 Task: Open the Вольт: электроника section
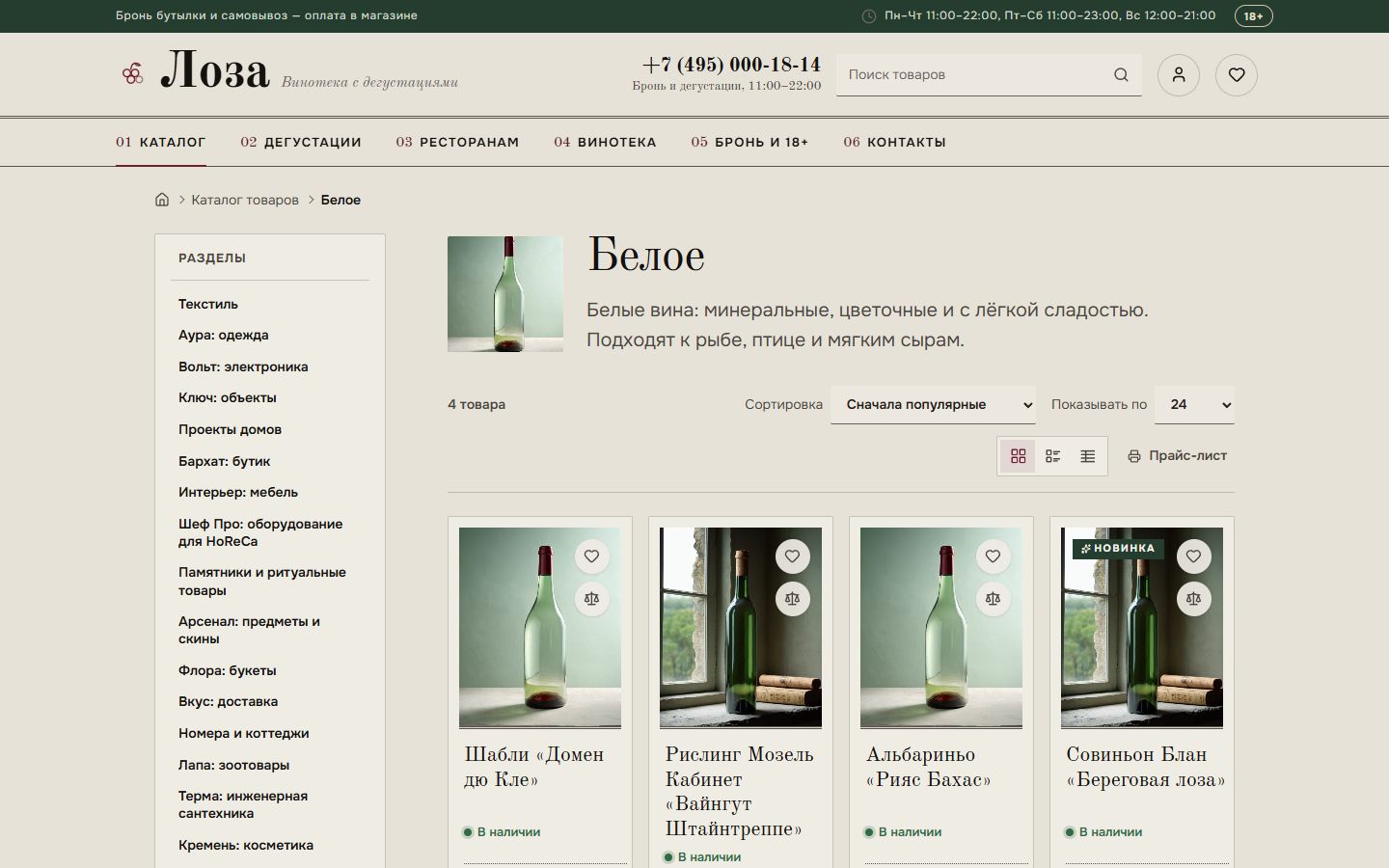243,366
